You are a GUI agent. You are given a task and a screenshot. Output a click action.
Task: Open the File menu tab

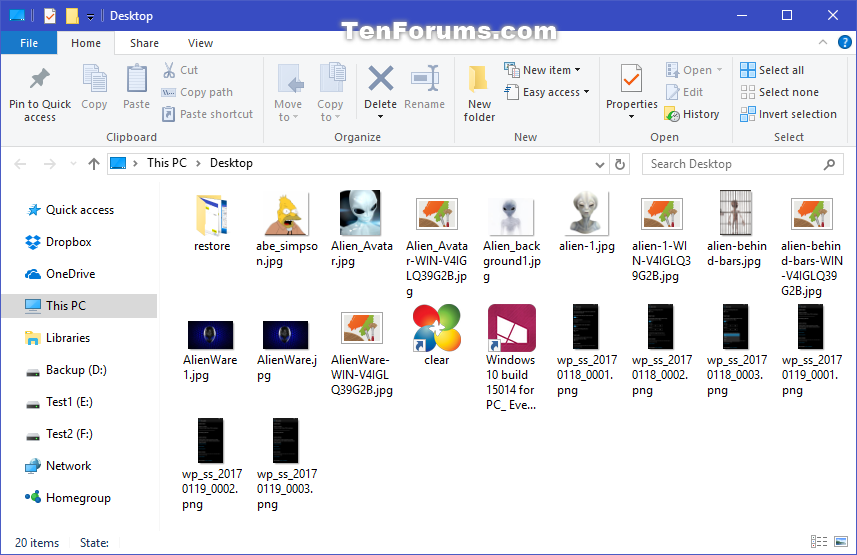point(29,43)
